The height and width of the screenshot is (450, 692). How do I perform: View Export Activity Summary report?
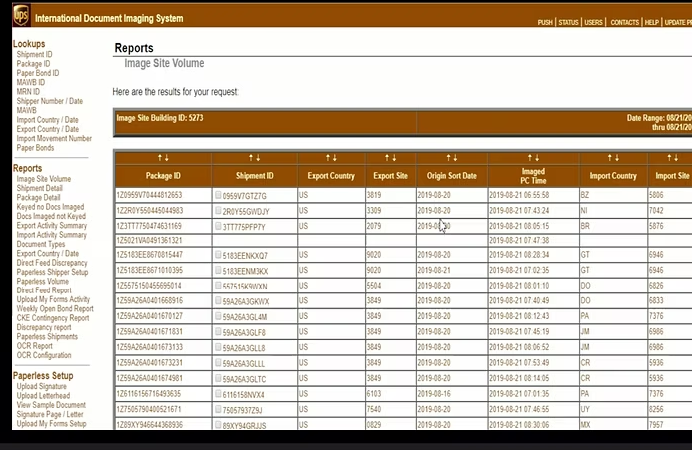click(52, 225)
